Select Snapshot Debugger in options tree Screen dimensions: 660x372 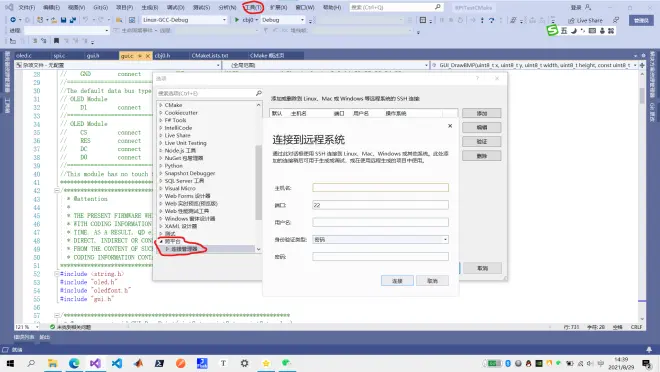(x=190, y=173)
